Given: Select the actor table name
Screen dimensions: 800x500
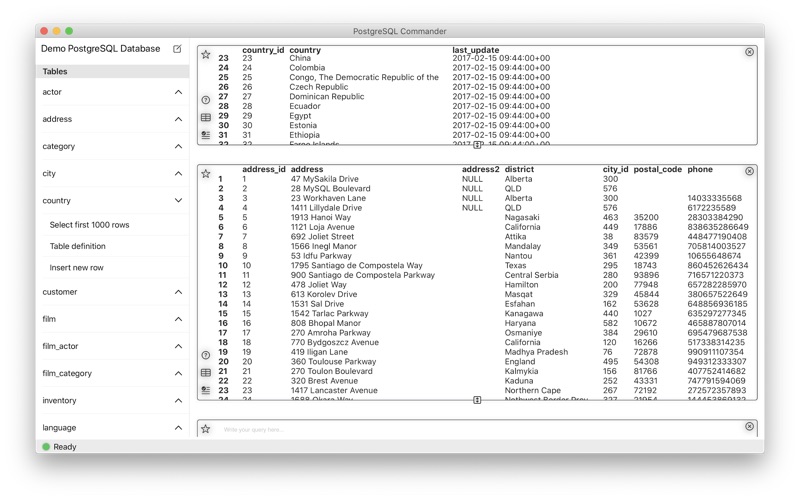Looking at the screenshot, I should click(52, 92).
